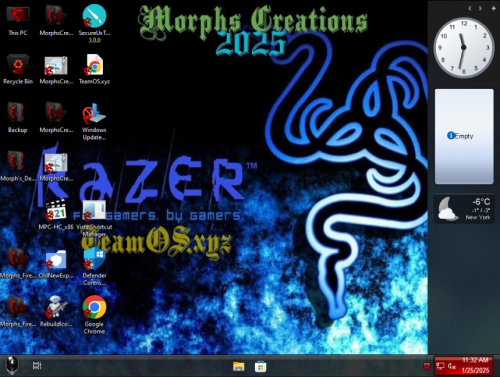
Task: Click the plus button to add gadgets
Action: tap(494, 8)
